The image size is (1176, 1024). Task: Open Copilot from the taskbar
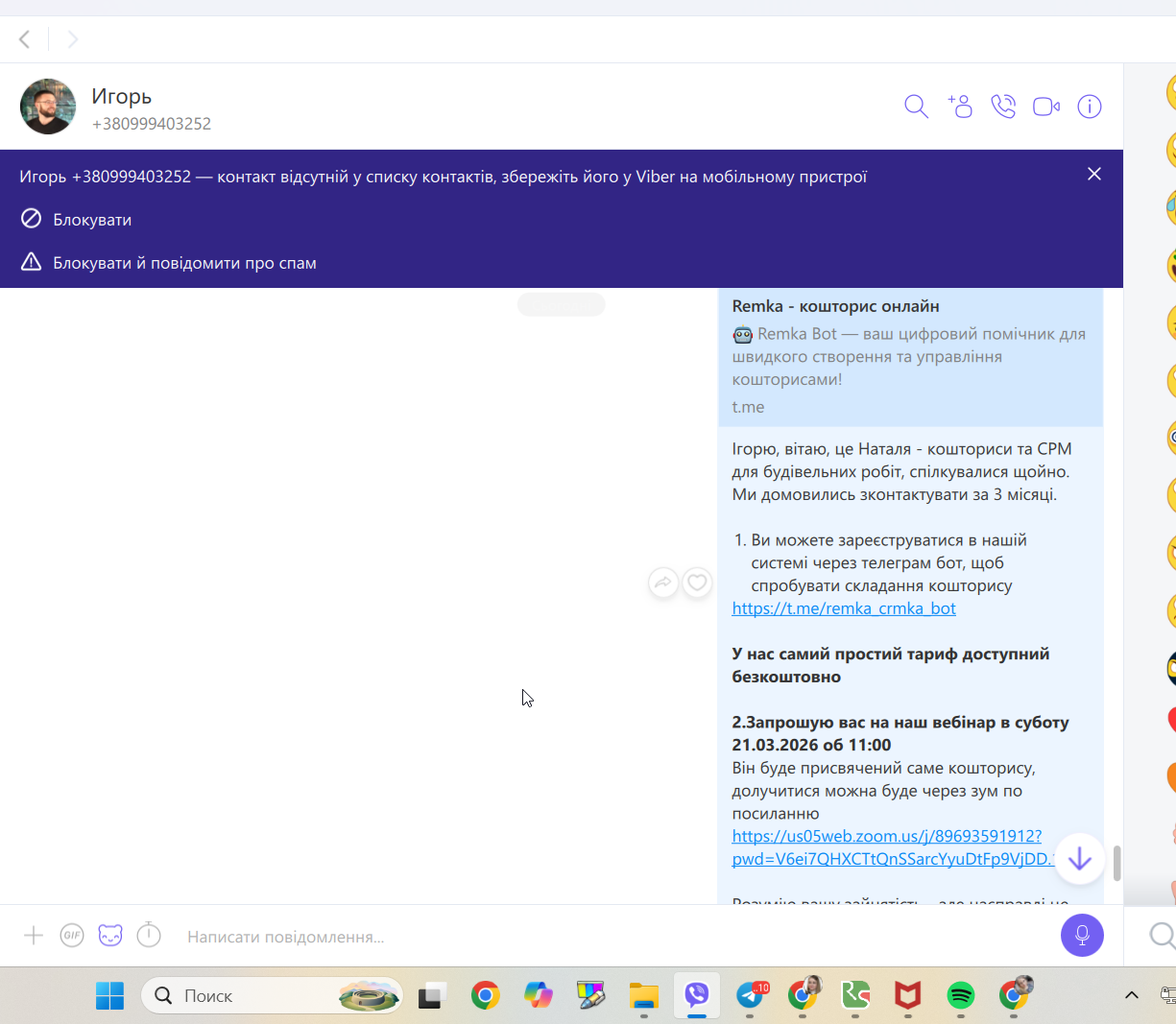pos(539,996)
